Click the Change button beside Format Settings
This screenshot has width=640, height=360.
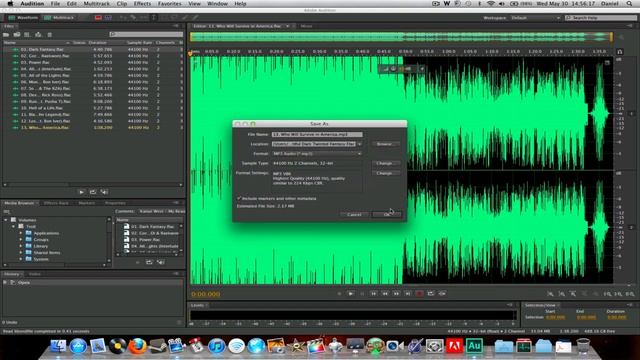384,173
